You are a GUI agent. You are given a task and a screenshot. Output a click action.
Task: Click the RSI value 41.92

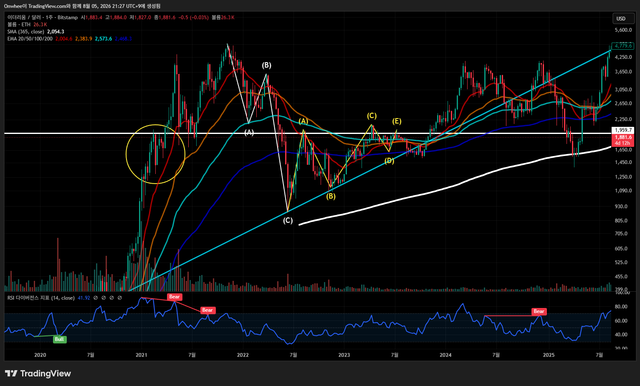[x=84, y=298]
